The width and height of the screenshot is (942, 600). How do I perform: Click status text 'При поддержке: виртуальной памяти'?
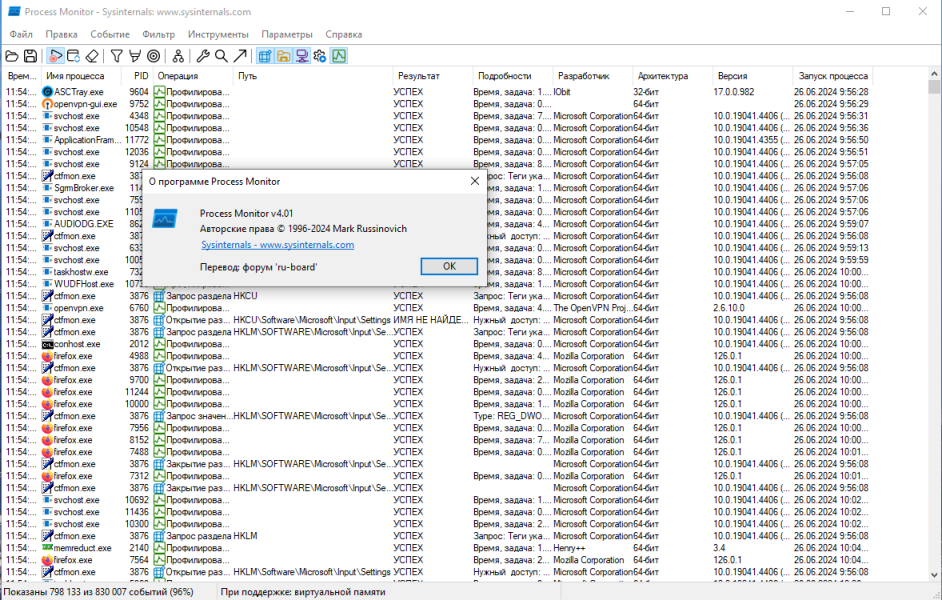click(x=303, y=592)
